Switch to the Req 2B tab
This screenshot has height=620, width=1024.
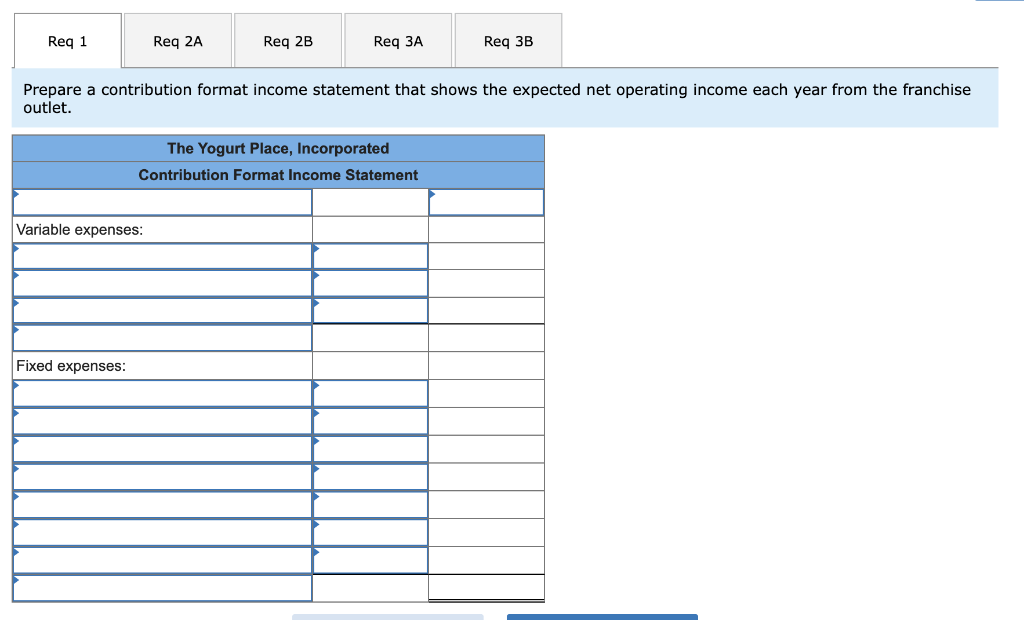point(288,40)
